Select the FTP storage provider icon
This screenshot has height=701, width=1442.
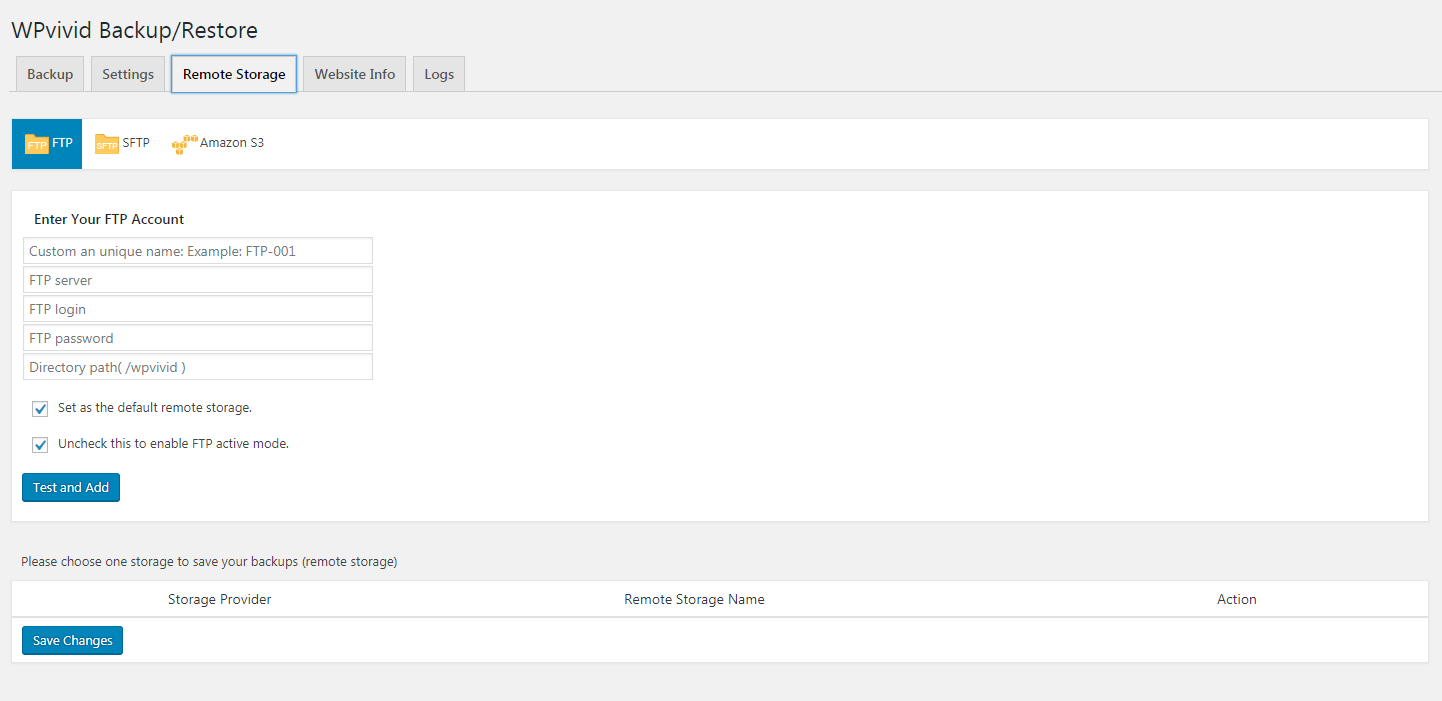click(x=46, y=143)
